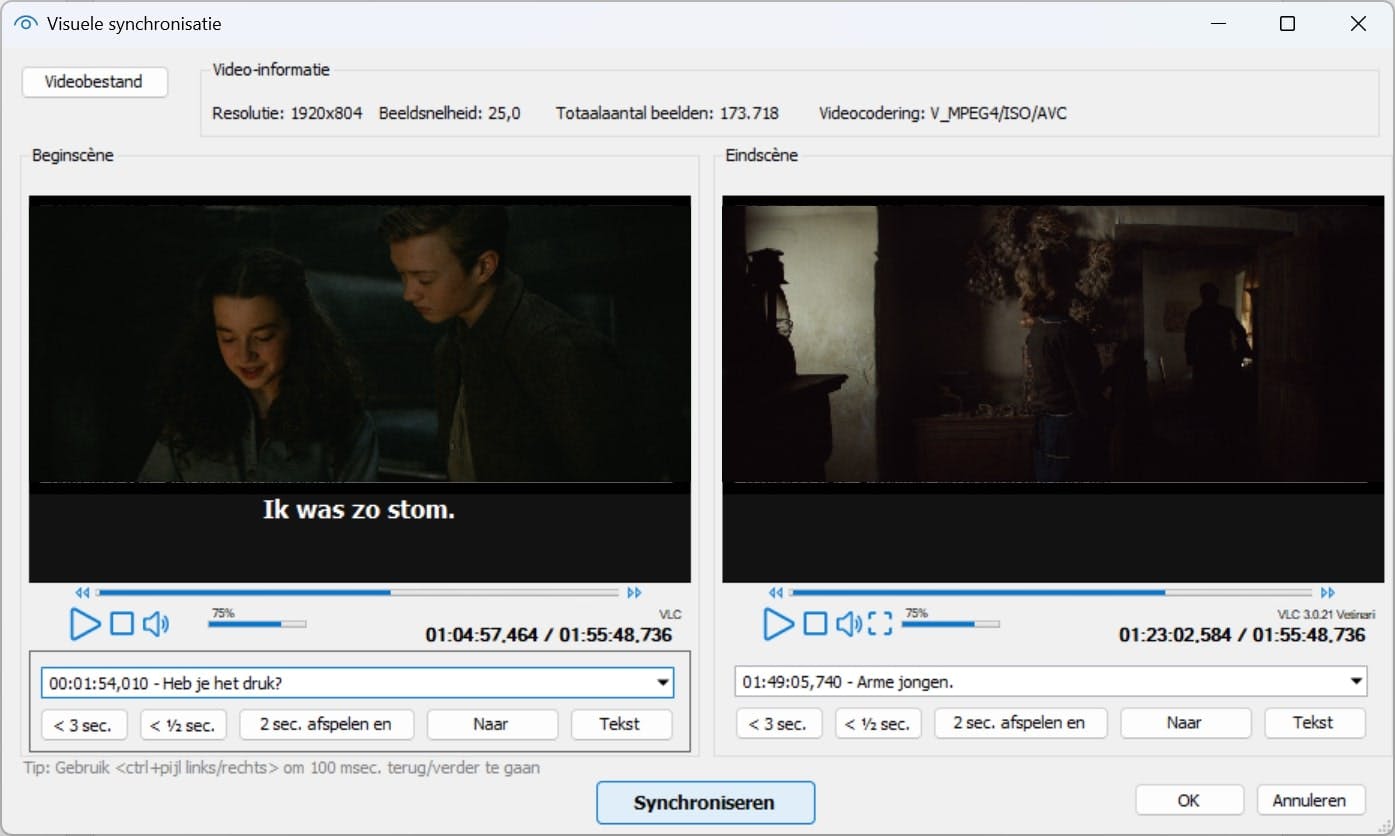Viewport: 1395px width, 836px height.
Task: Rewind start scene with double-arrow icon
Action: tap(82, 593)
